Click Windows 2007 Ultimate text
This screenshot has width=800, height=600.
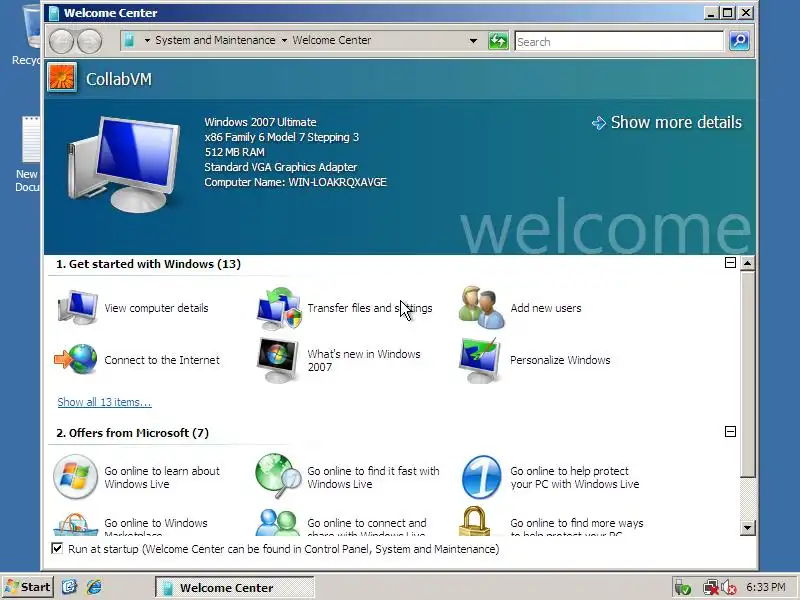[260, 122]
